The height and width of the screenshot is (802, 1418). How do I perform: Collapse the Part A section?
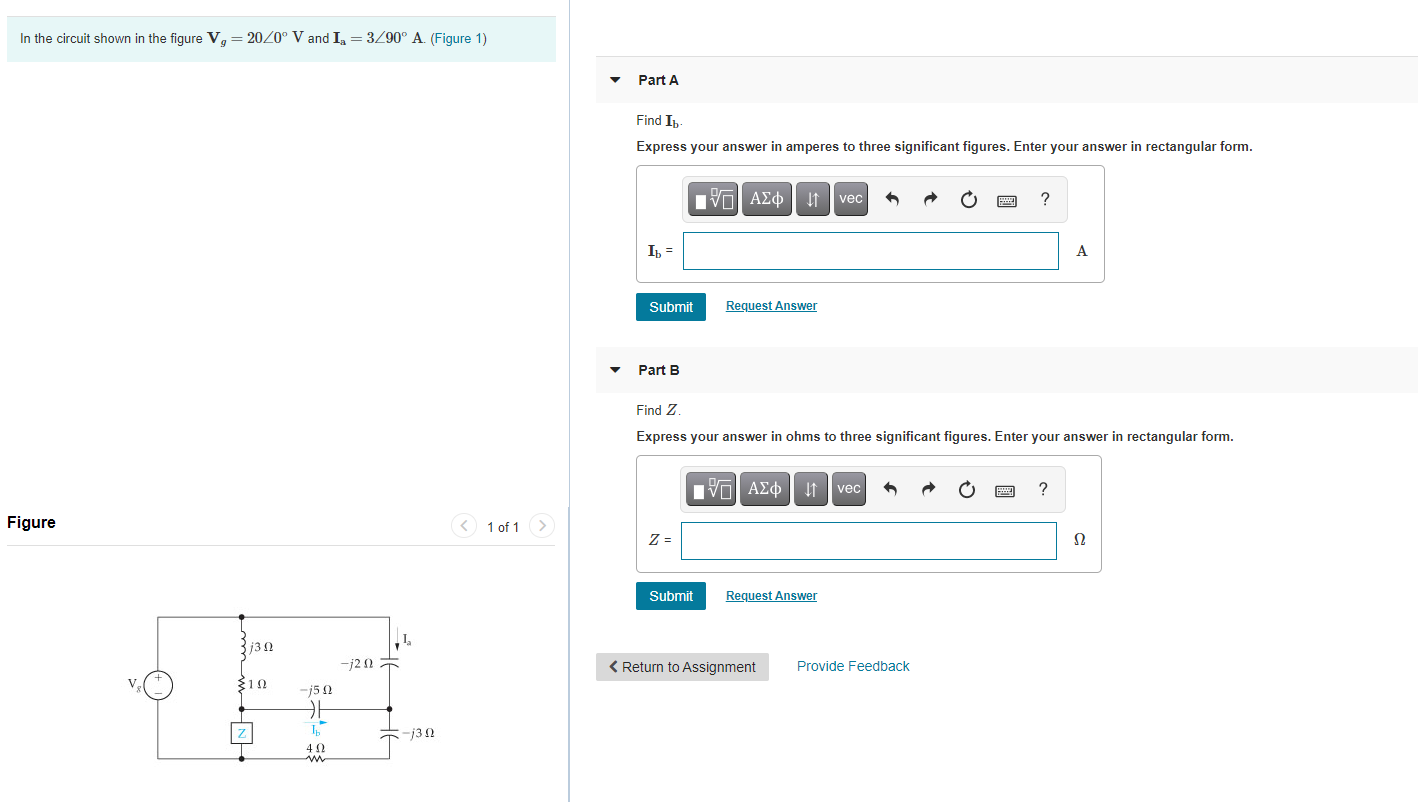615,80
